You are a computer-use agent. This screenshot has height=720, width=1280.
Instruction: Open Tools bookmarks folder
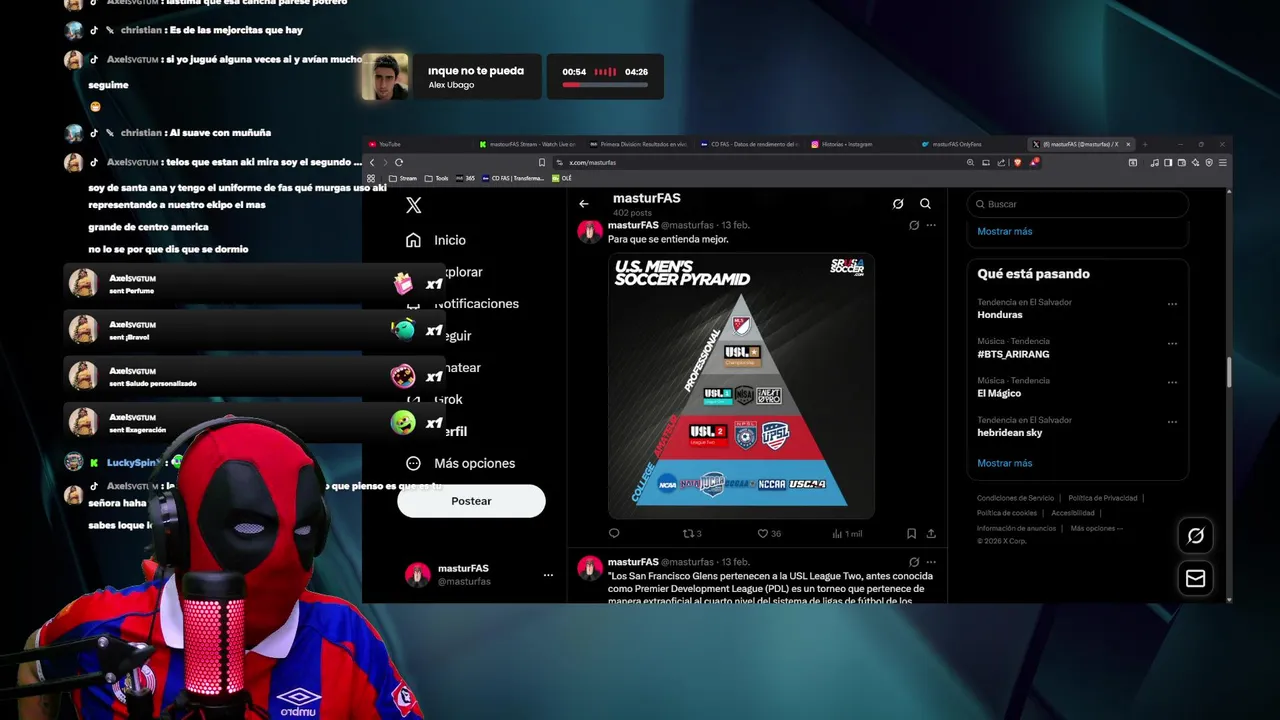pos(437,178)
